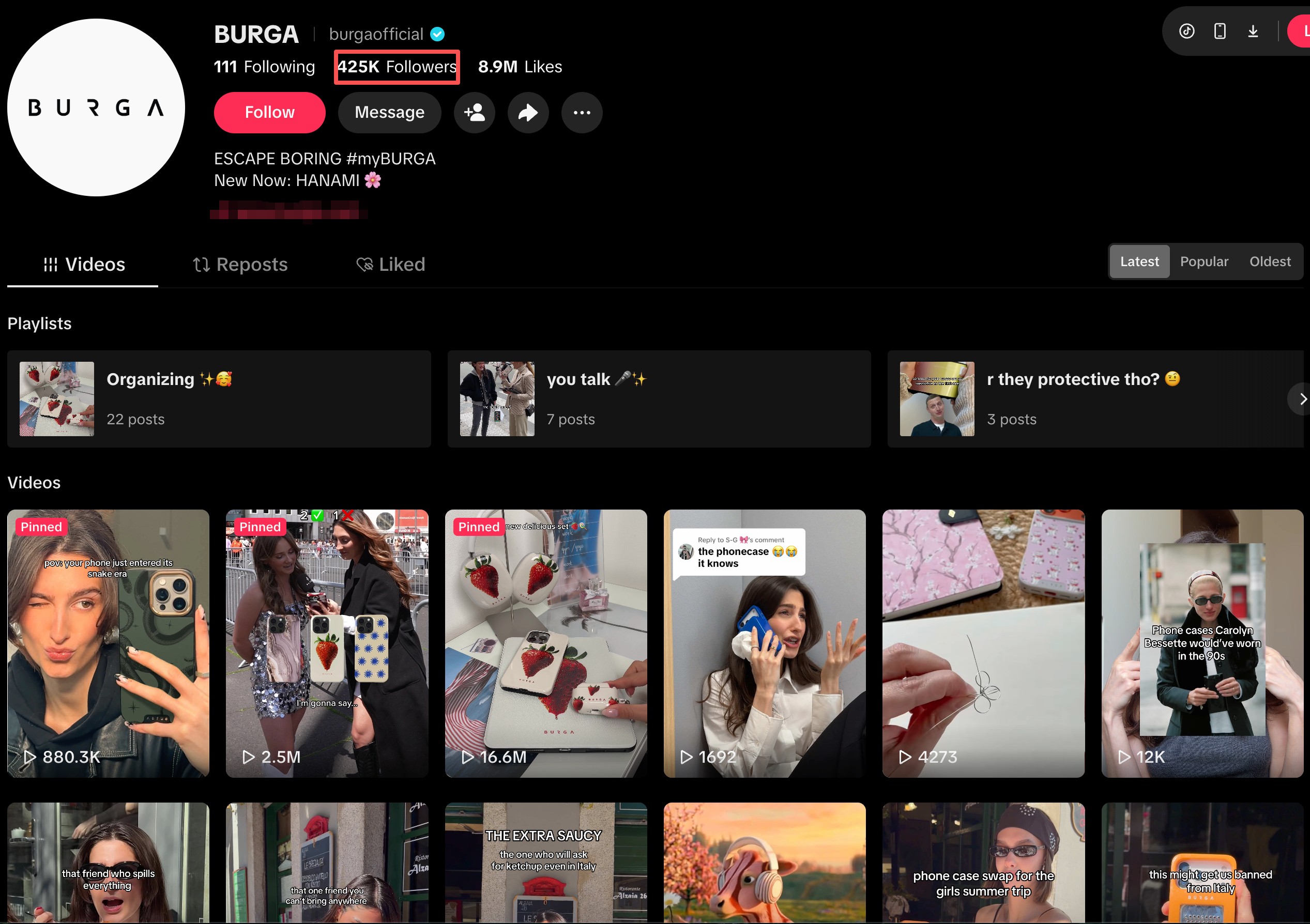Open the 'you talk' playlist

point(659,399)
